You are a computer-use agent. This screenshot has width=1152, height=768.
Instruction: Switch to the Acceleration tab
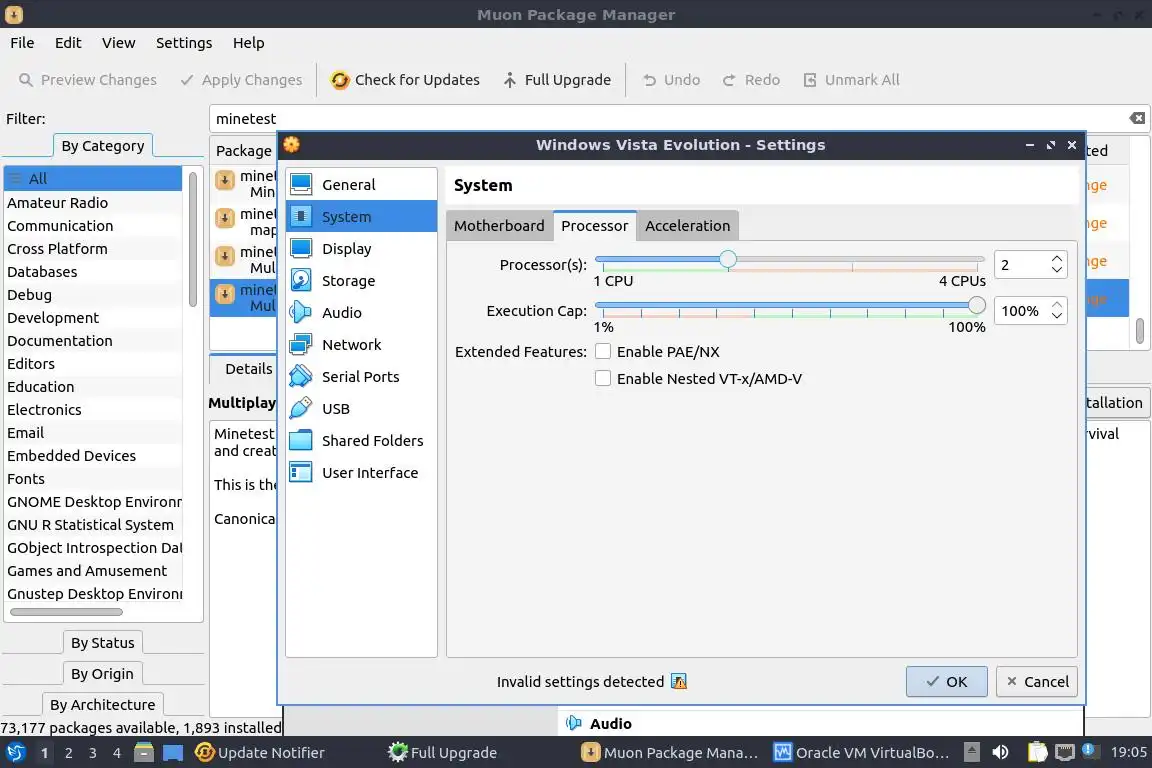[688, 226]
